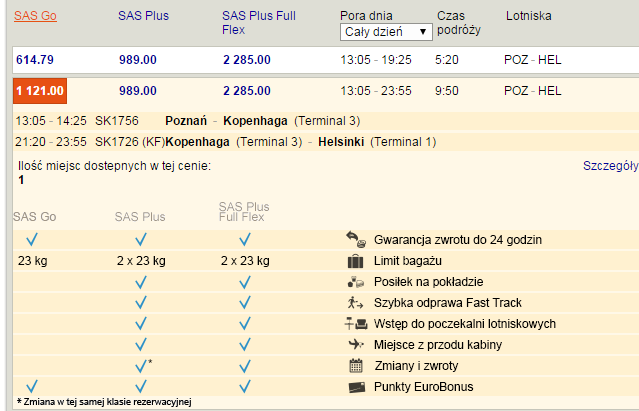Click the EuroBonus card icon
The width and height of the screenshot is (639, 411).
357,387
